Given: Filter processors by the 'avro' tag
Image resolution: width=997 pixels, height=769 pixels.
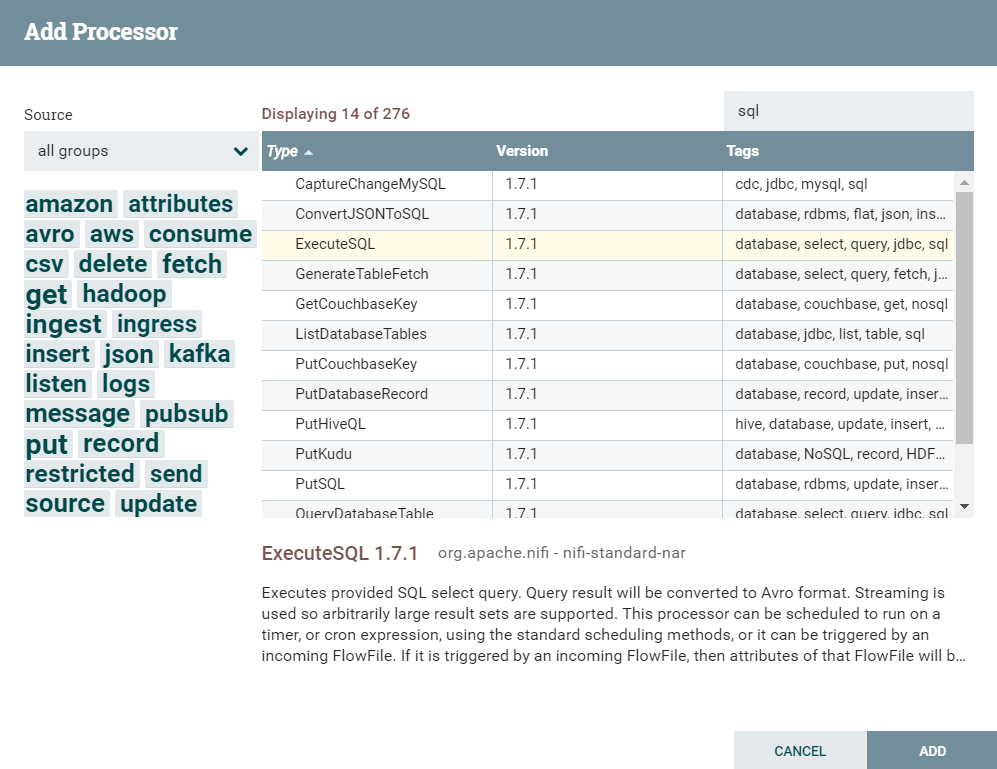Looking at the screenshot, I should tap(50, 234).
